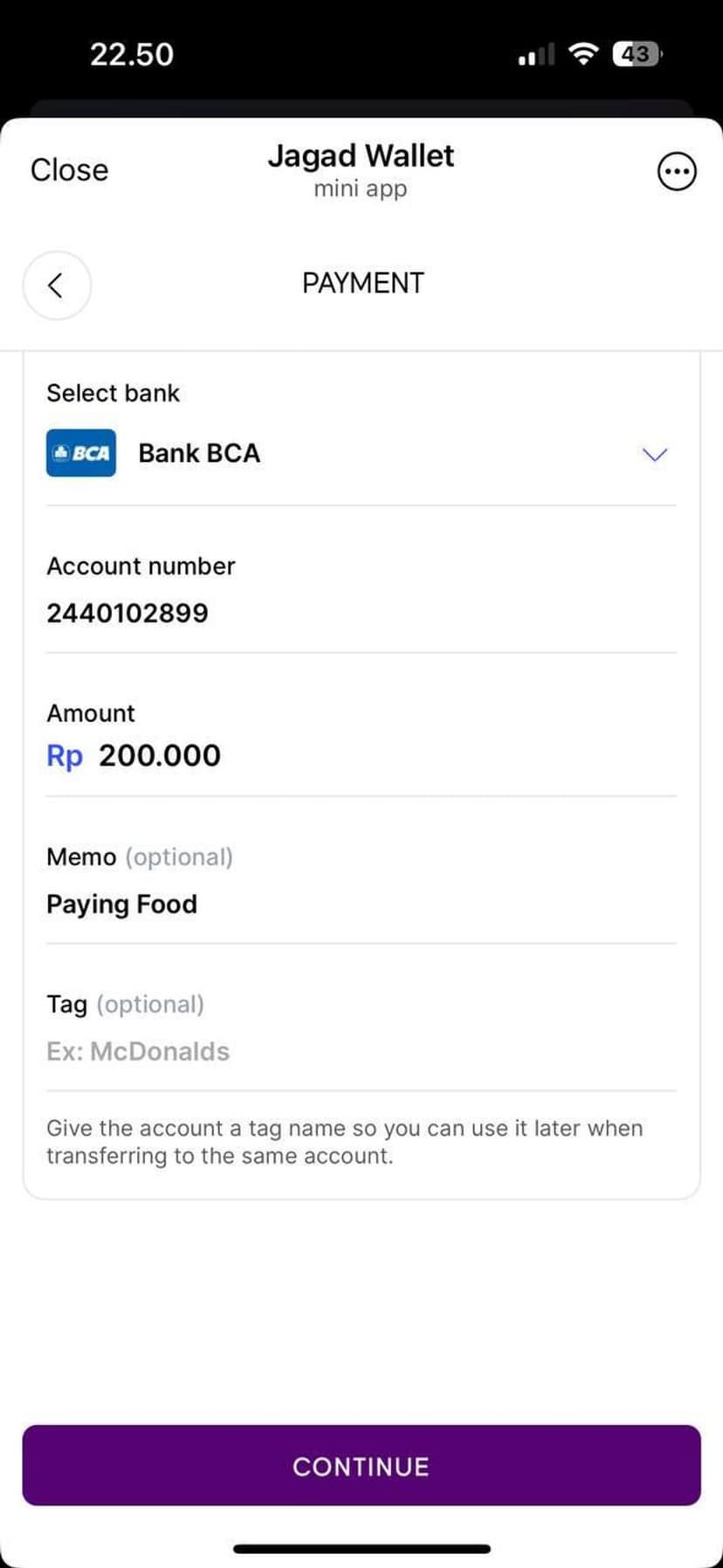Expand the bank selection chevron

(654, 454)
